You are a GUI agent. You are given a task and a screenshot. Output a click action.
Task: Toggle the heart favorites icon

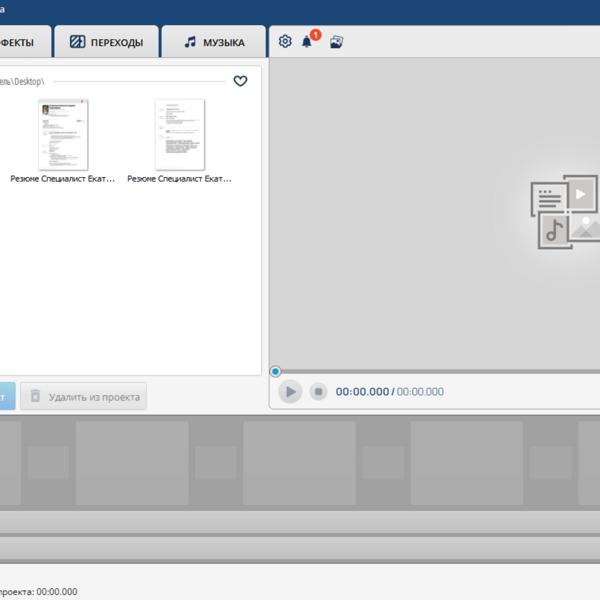(240, 81)
